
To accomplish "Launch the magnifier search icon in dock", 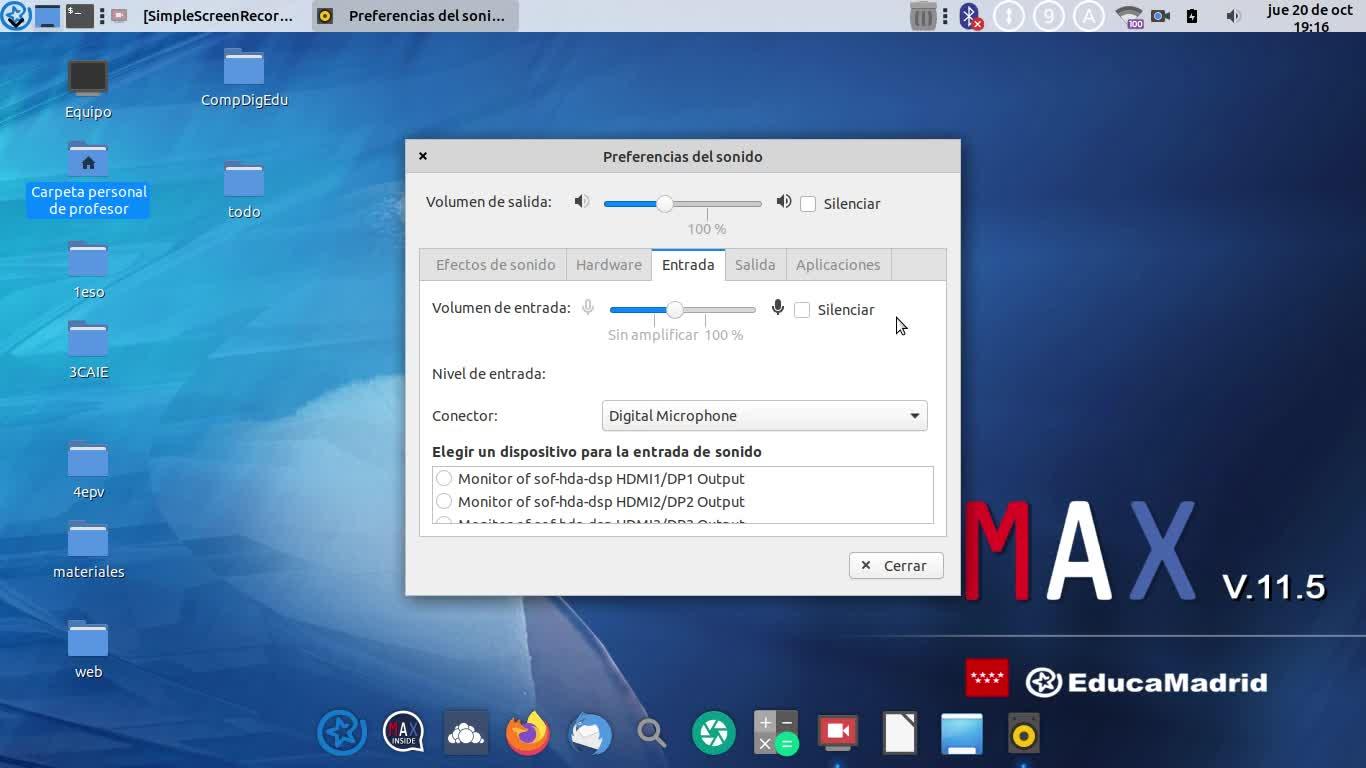I will [652, 734].
